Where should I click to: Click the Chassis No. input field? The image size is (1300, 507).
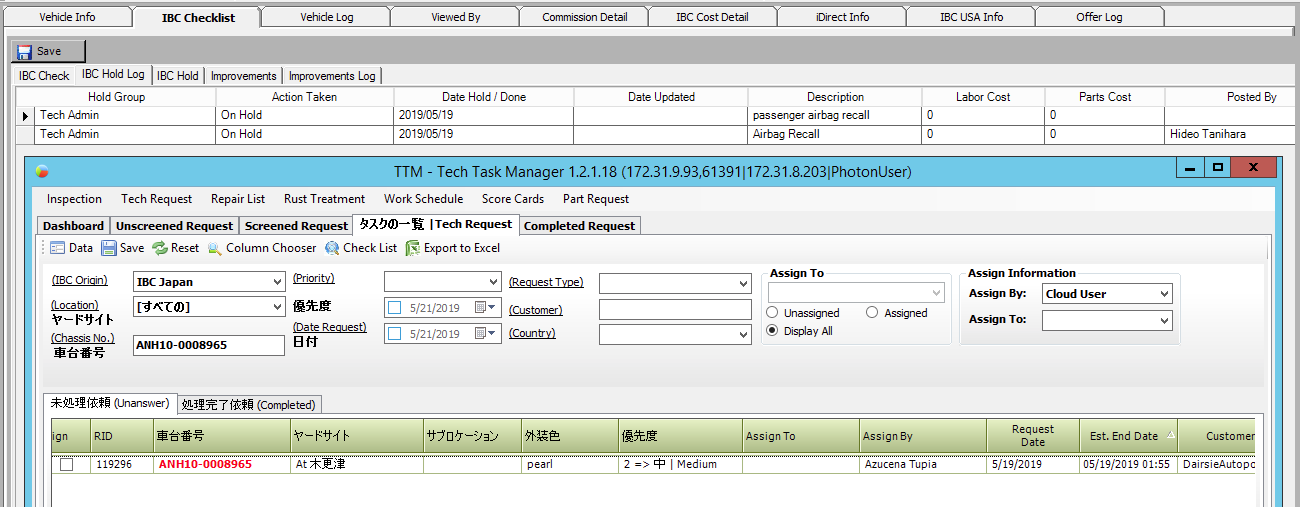(x=209, y=345)
